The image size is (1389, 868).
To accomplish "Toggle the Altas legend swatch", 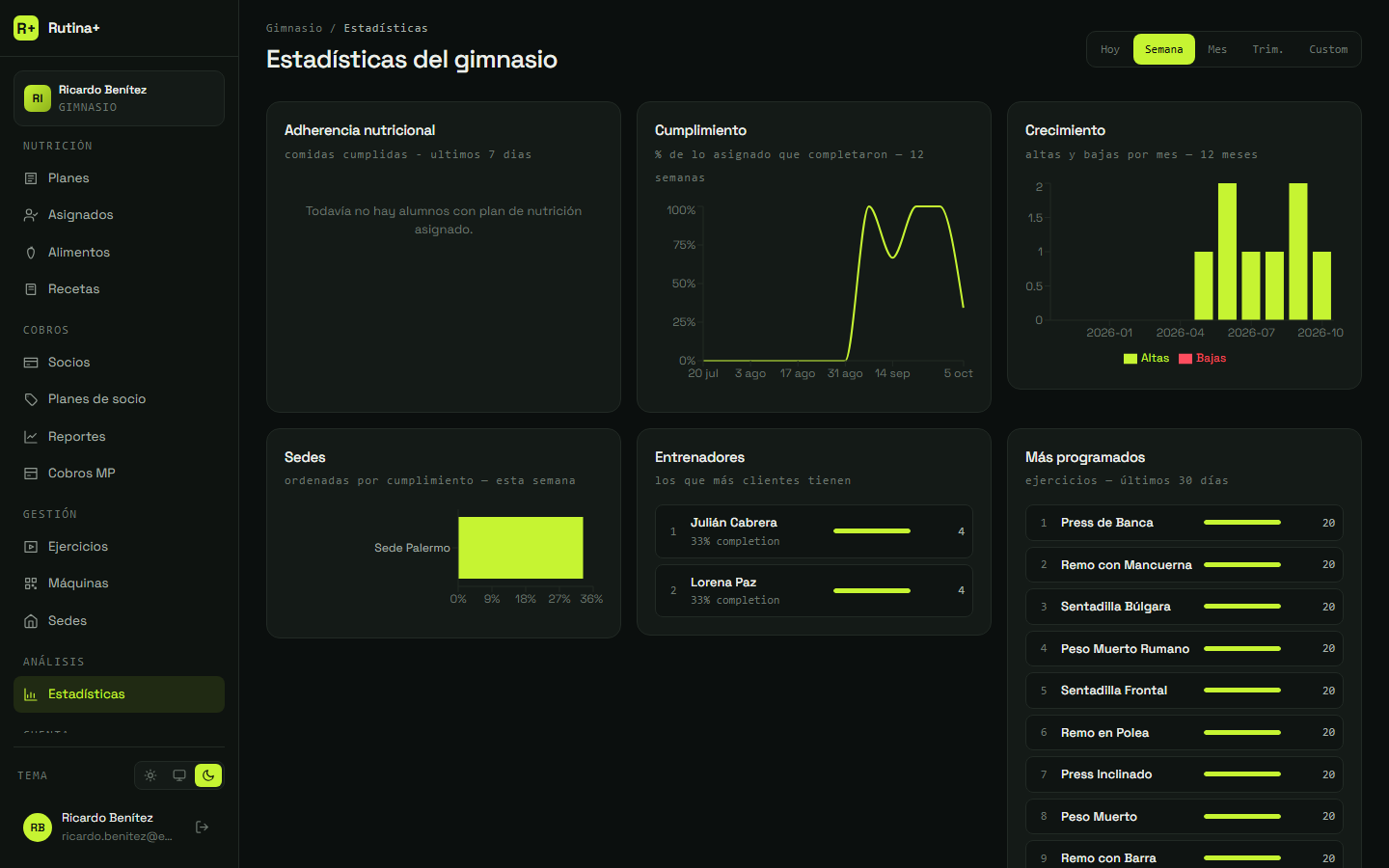I will click(x=1130, y=359).
